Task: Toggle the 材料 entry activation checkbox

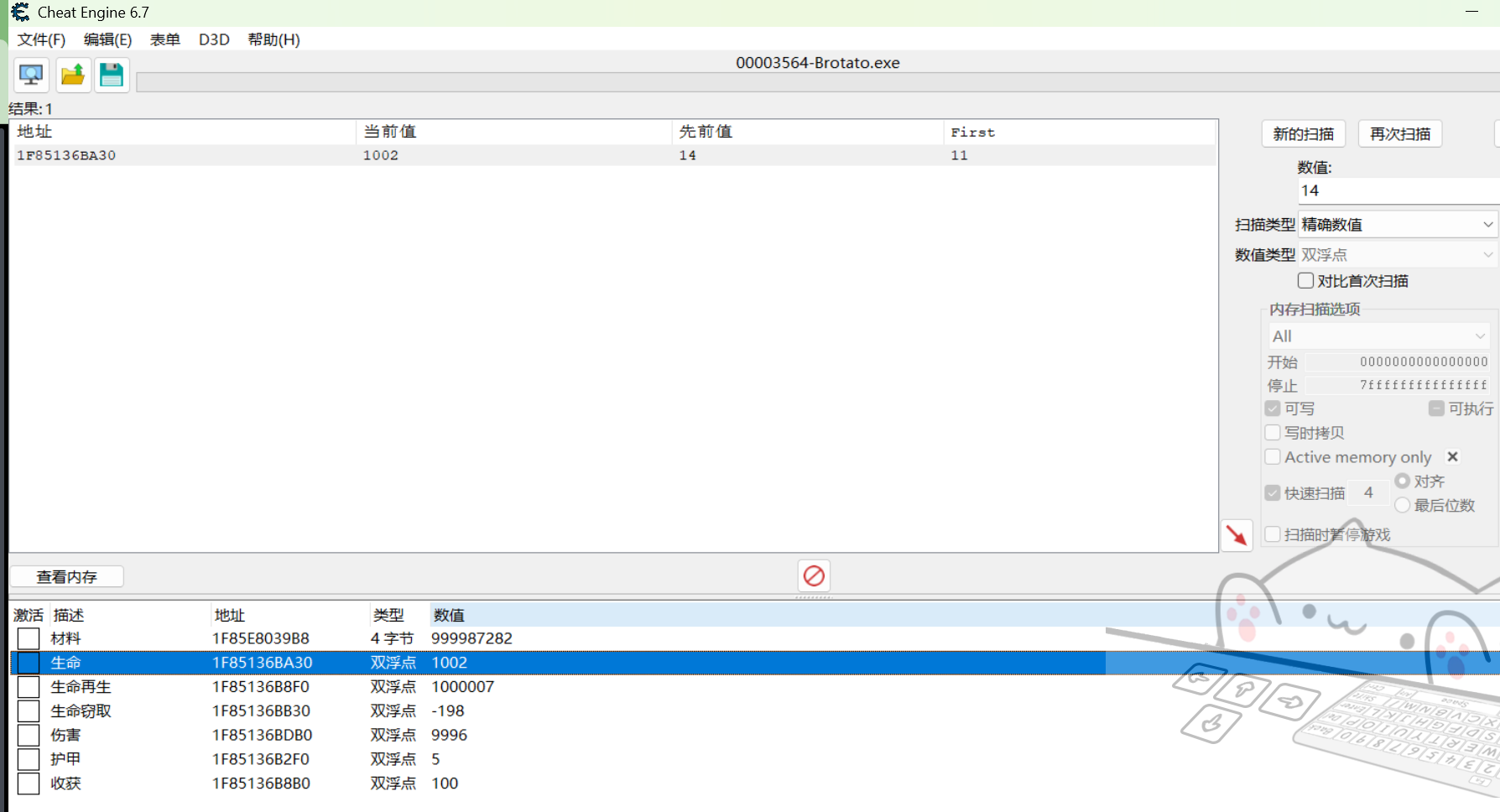Action: (x=29, y=638)
